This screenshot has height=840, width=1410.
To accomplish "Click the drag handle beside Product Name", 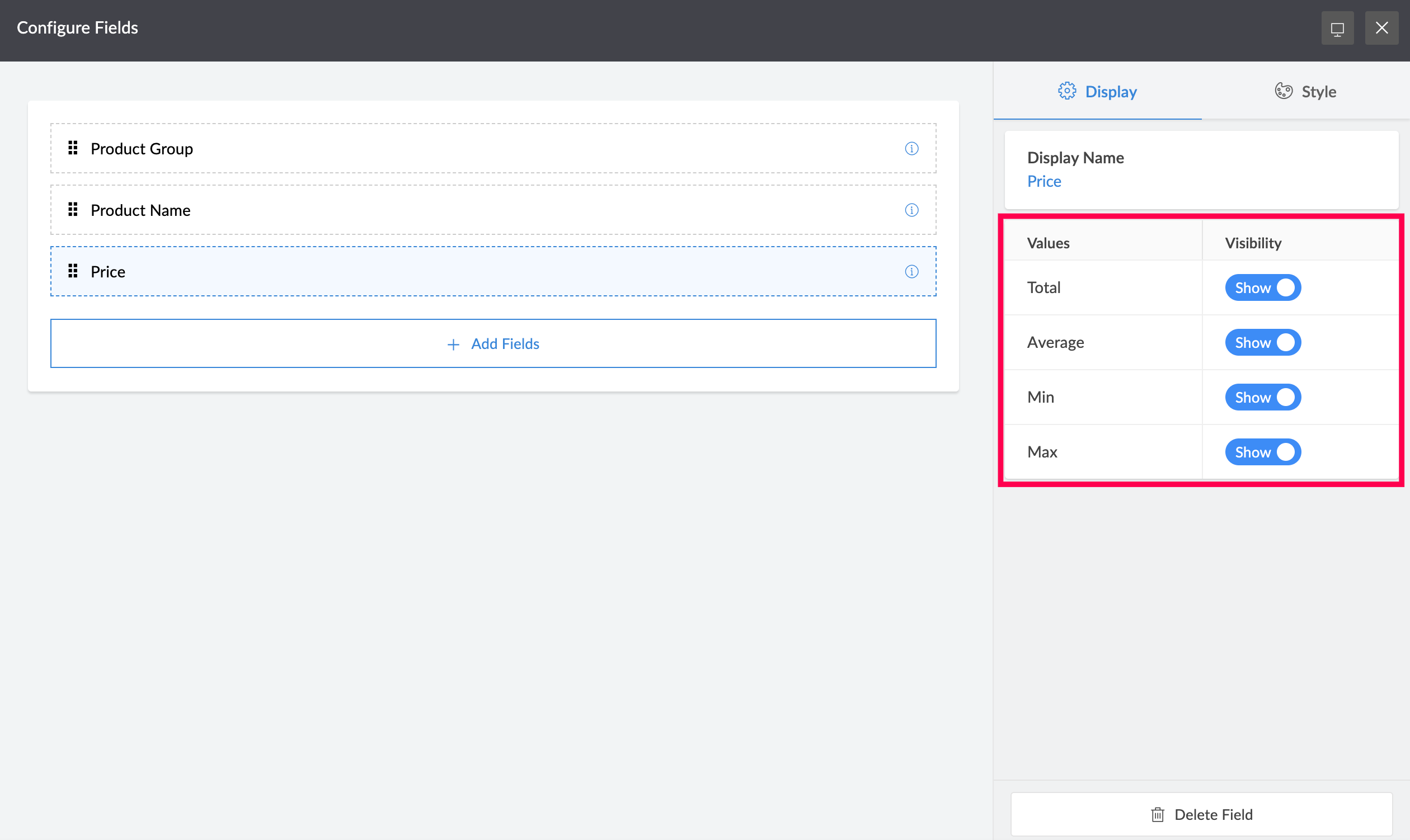I will click(x=73, y=210).
